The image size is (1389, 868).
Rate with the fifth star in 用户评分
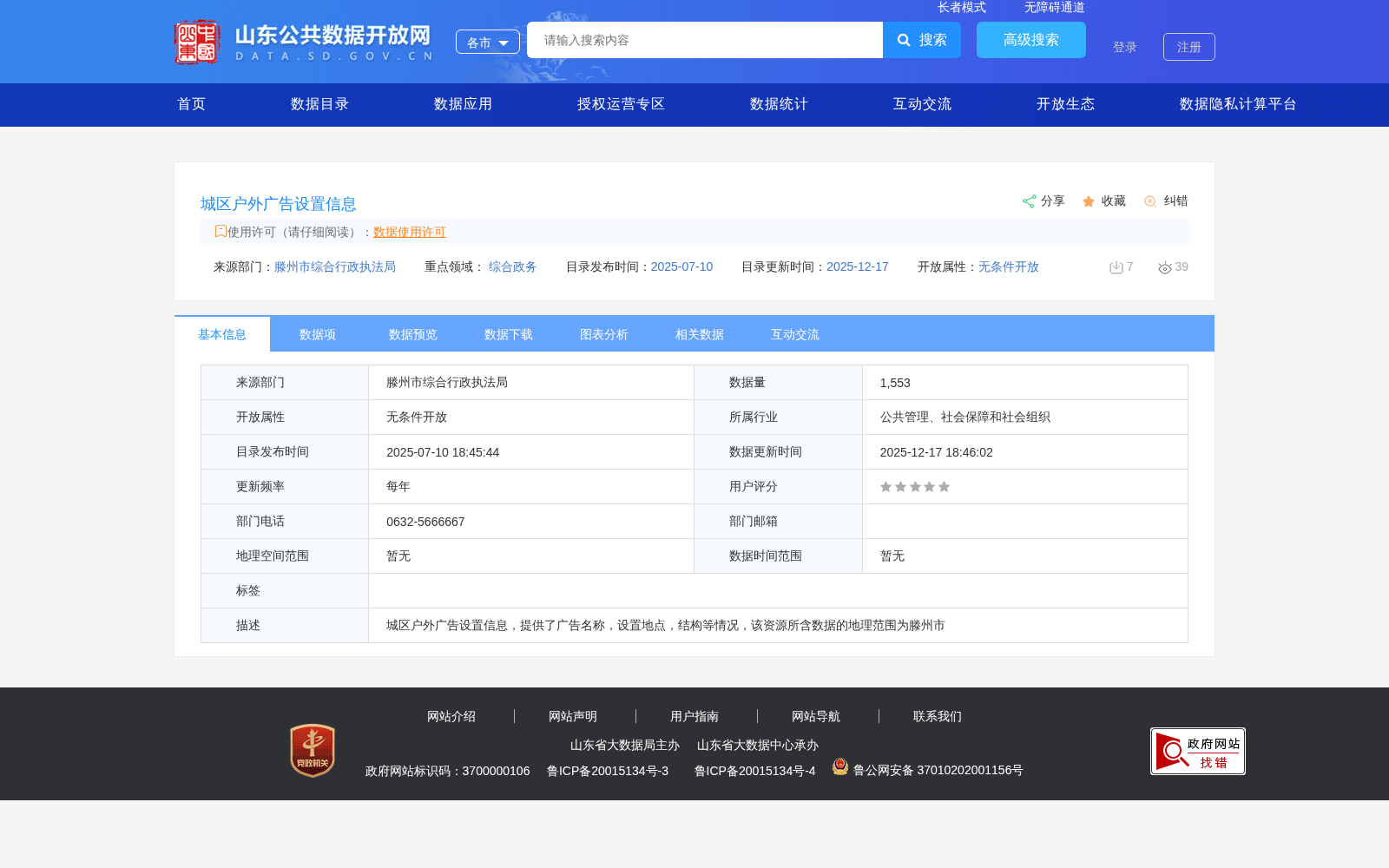coord(945,487)
